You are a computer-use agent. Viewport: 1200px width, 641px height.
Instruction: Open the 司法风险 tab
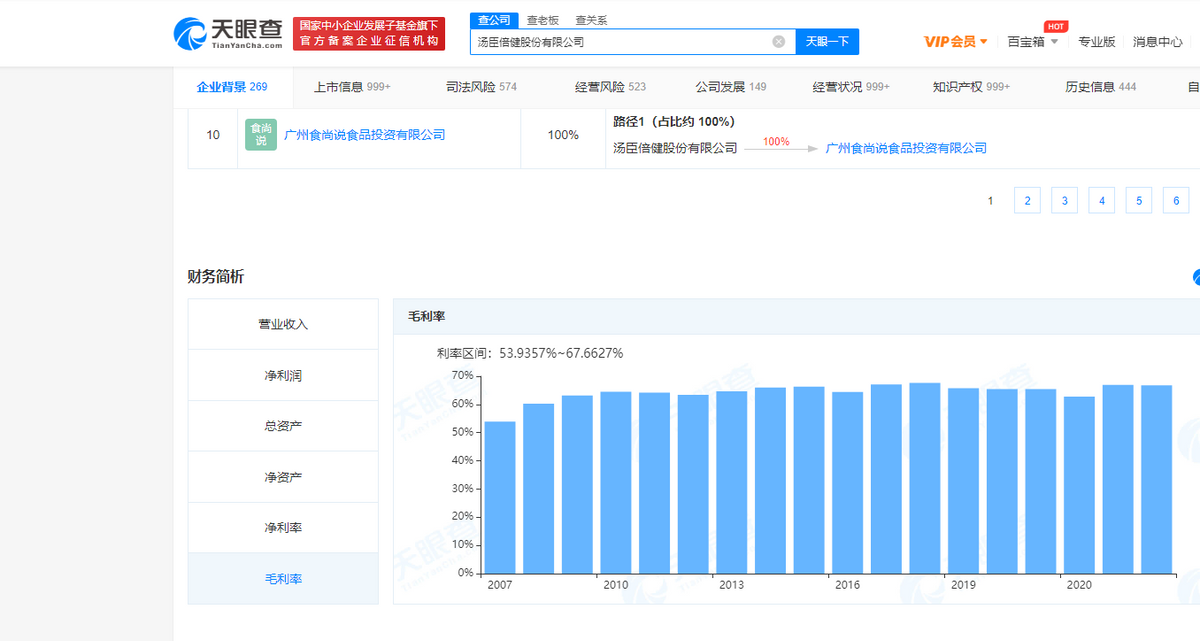click(481, 87)
